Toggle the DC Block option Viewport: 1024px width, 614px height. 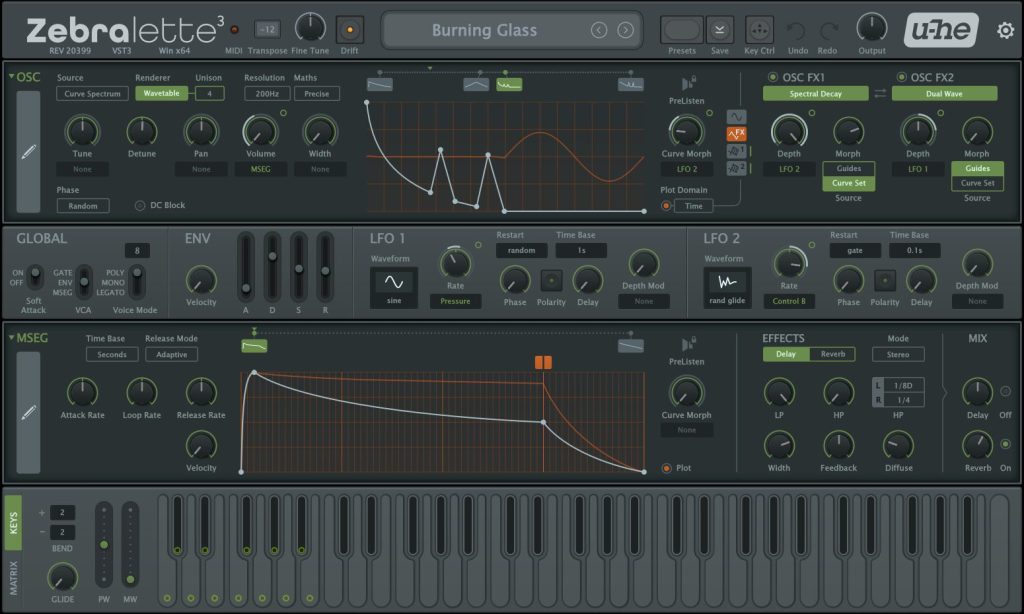pyautogui.click(x=140, y=205)
